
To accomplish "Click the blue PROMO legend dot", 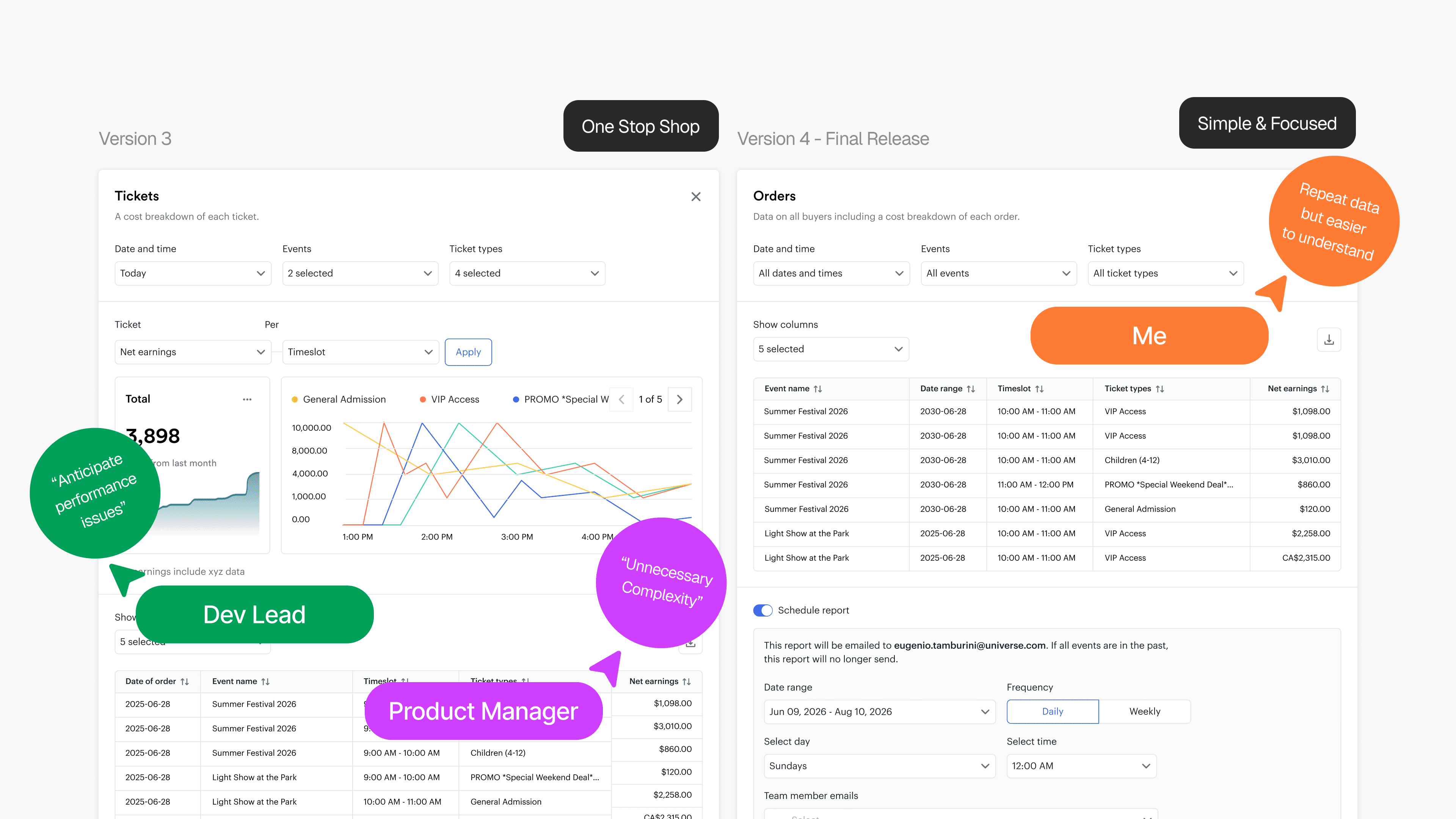I will (x=516, y=400).
